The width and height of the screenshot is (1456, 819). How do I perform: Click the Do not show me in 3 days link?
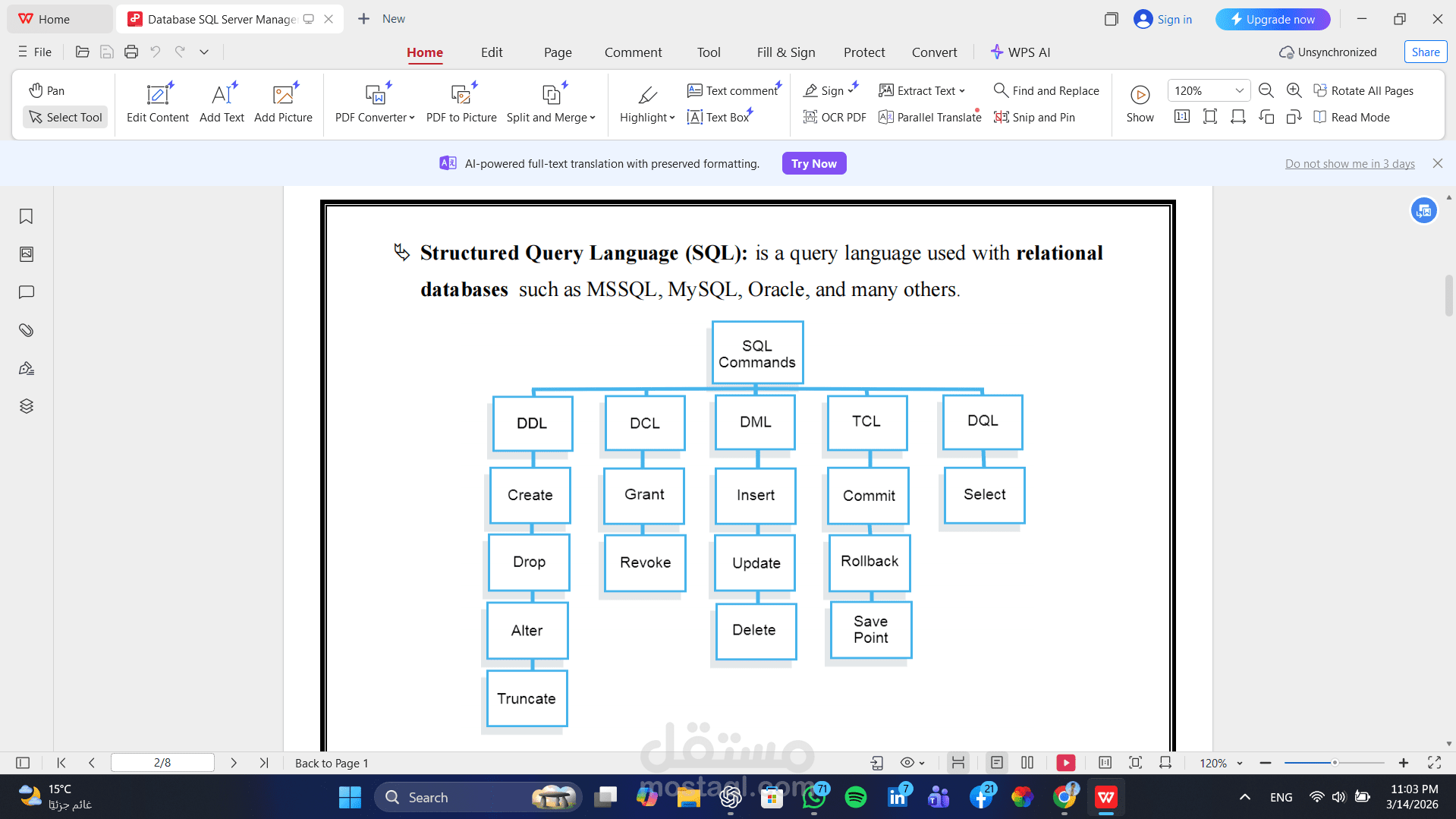point(1349,163)
